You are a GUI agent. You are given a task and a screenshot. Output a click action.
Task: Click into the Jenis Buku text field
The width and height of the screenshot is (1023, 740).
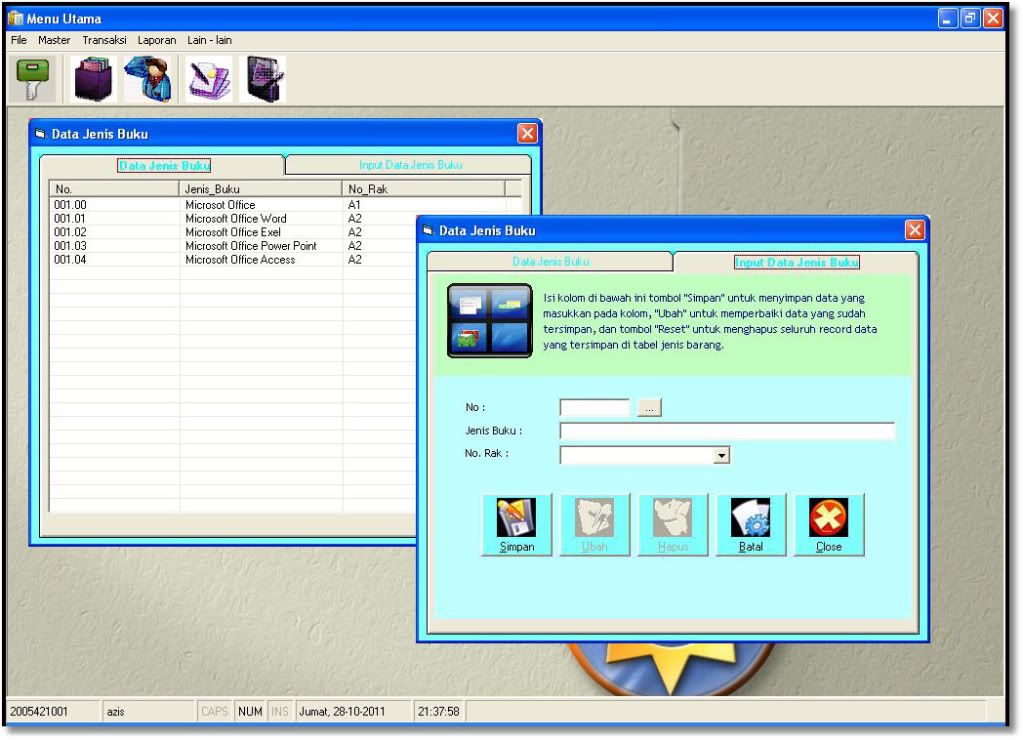[x=727, y=431]
